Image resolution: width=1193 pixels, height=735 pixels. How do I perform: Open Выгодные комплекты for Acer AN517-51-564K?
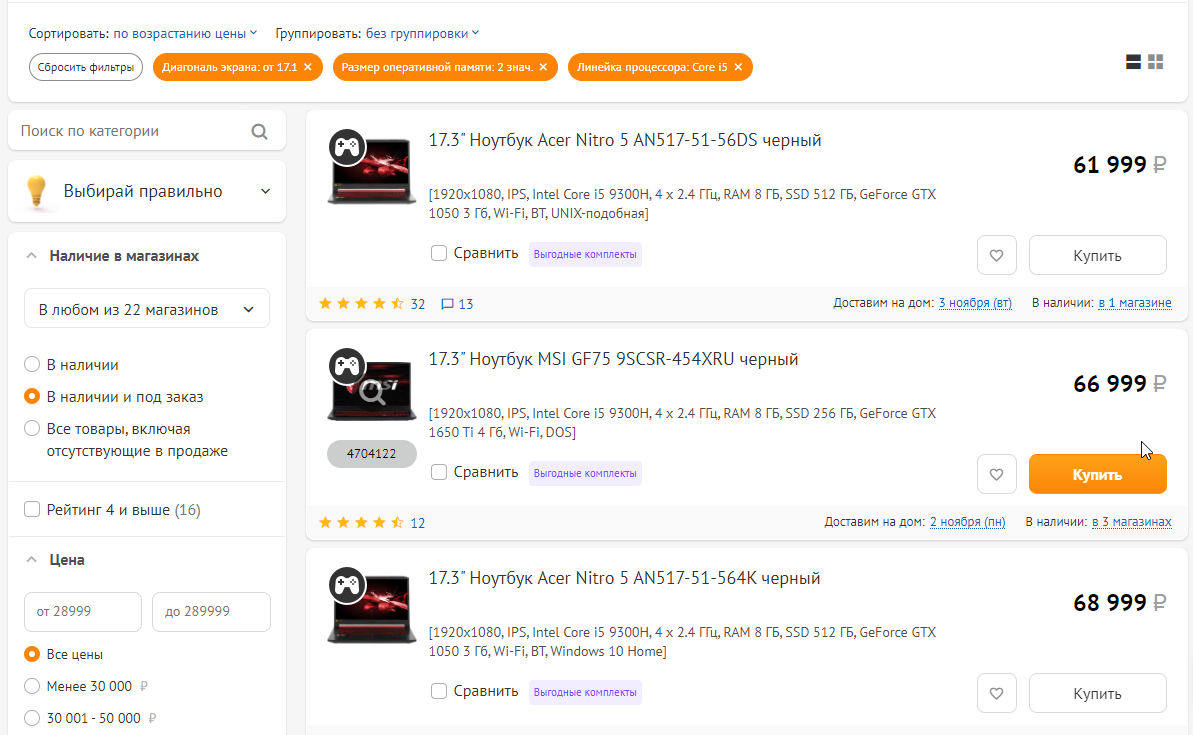[x=585, y=692]
